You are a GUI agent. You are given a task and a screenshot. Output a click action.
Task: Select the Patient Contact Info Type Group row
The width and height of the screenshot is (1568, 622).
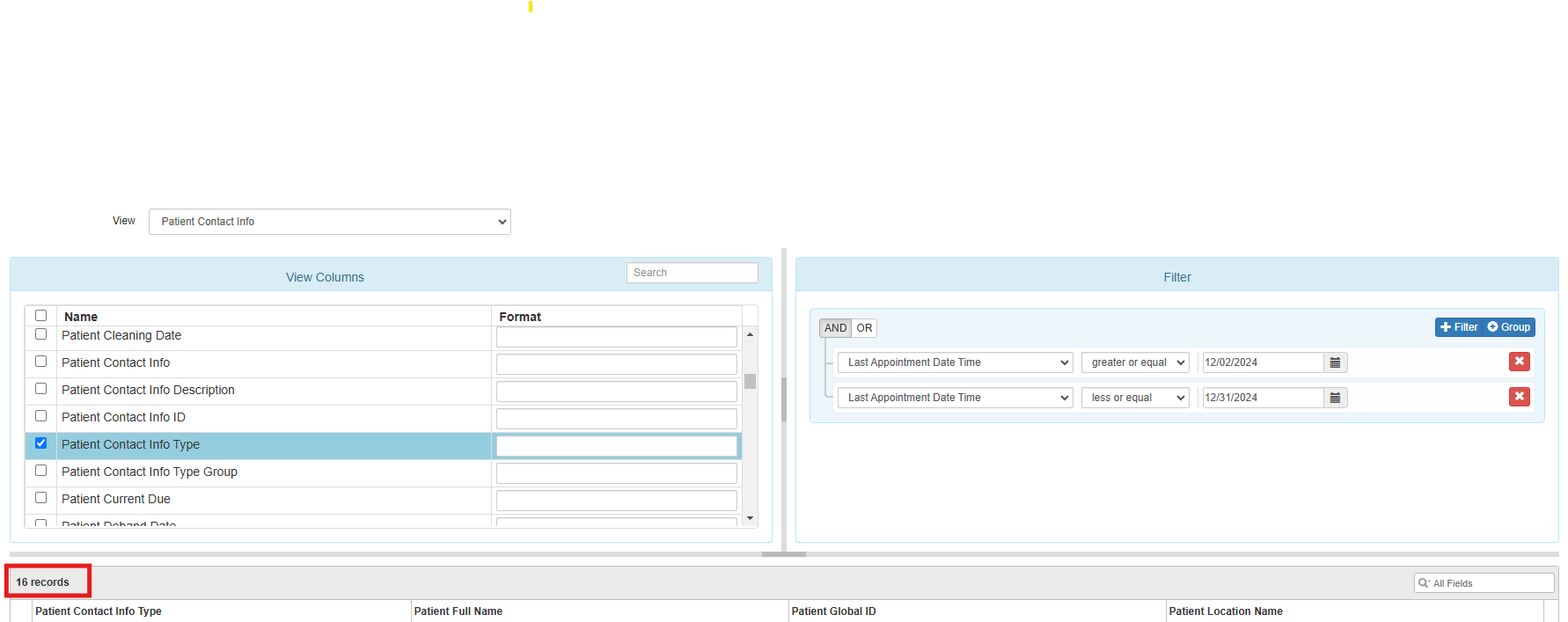click(384, 472)
